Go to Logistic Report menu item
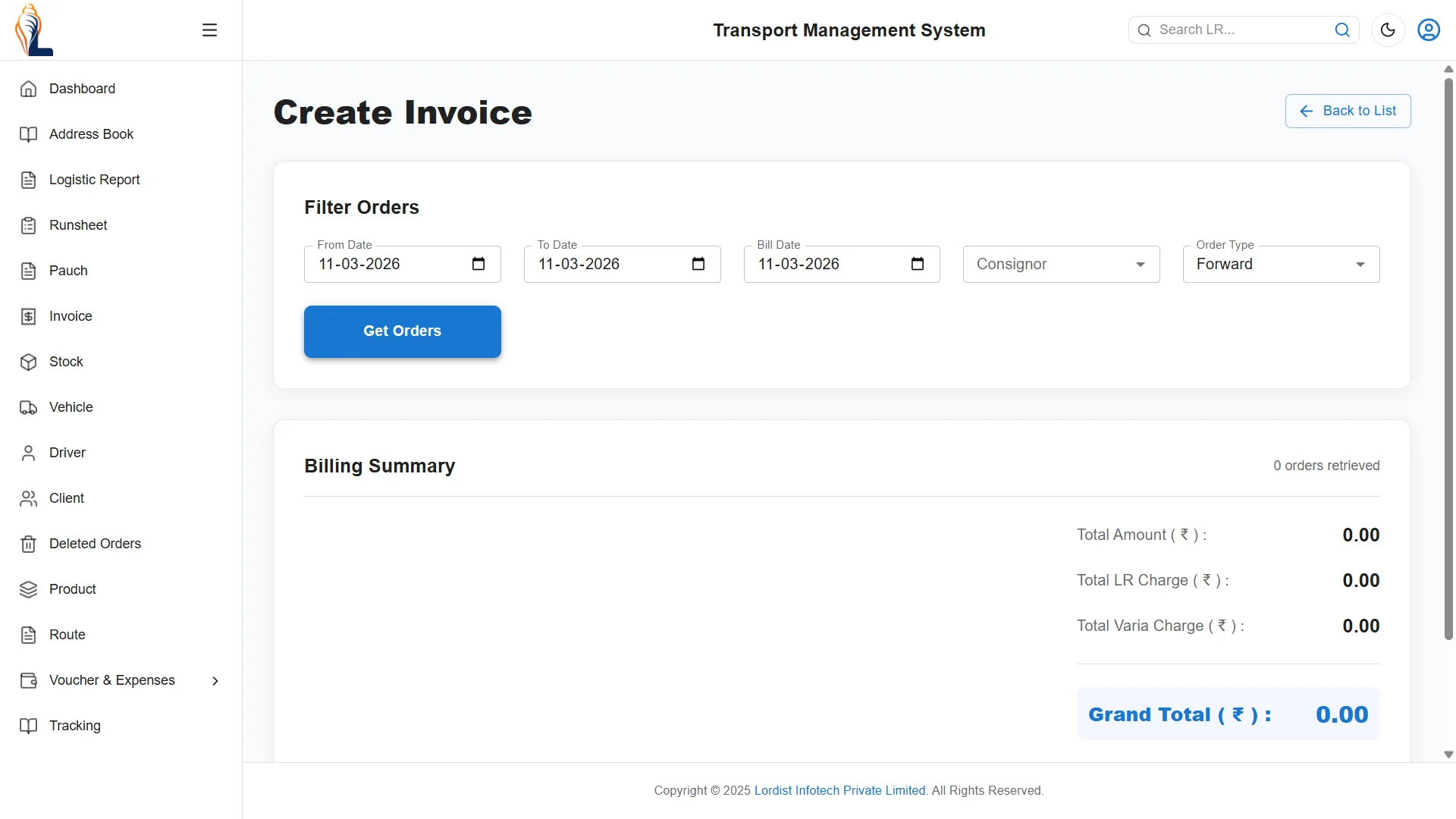 point(121,180)
